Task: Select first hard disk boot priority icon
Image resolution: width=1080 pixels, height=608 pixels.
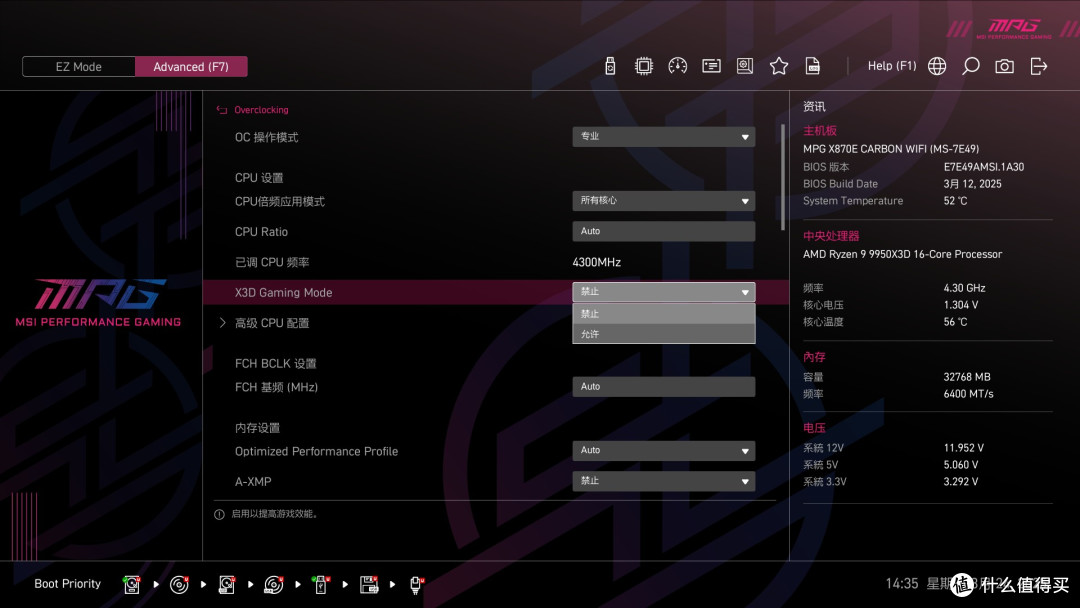Action: pos(132,584)
